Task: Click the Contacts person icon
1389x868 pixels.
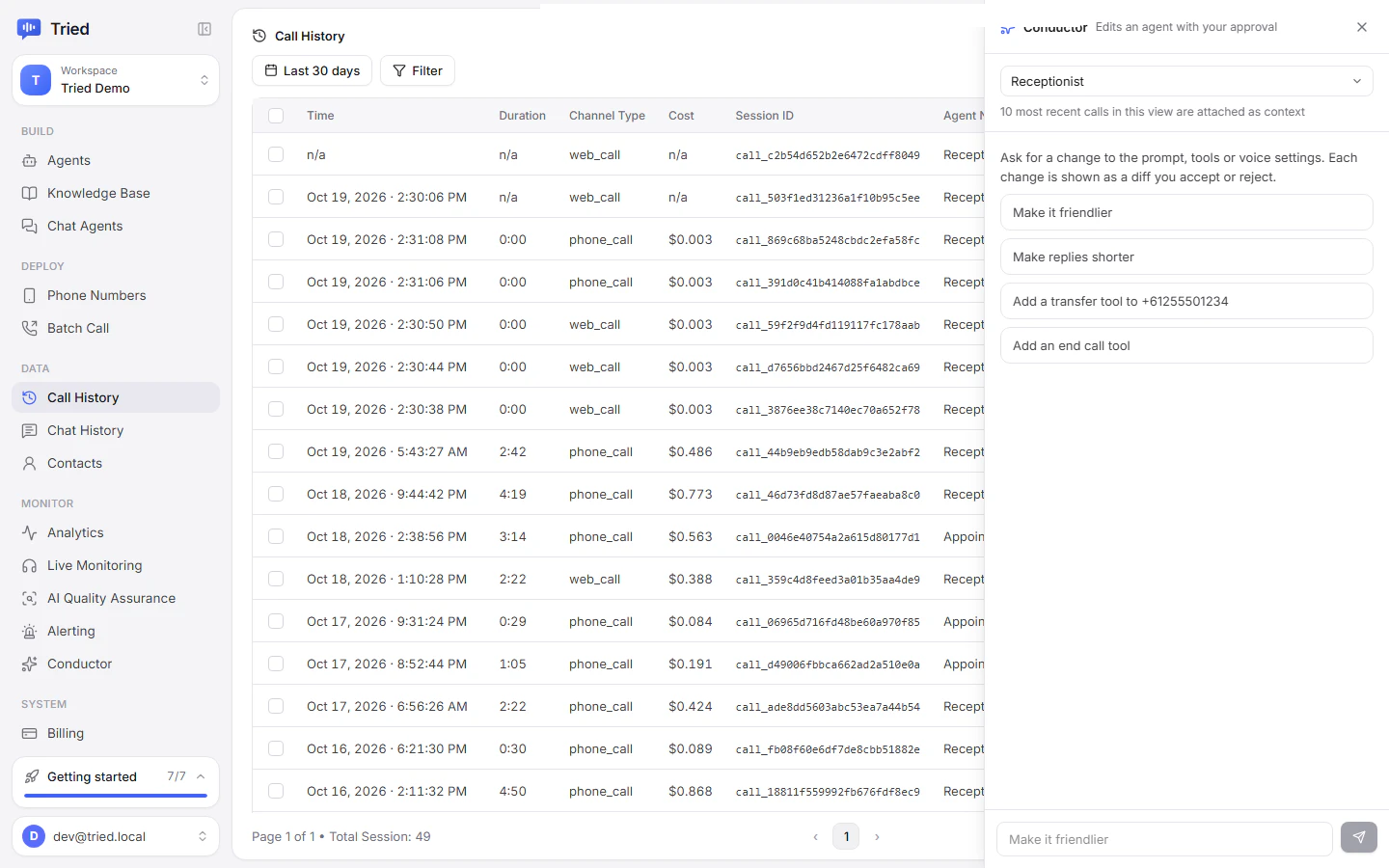Action: pyautogui.click(x=29, y=463)
